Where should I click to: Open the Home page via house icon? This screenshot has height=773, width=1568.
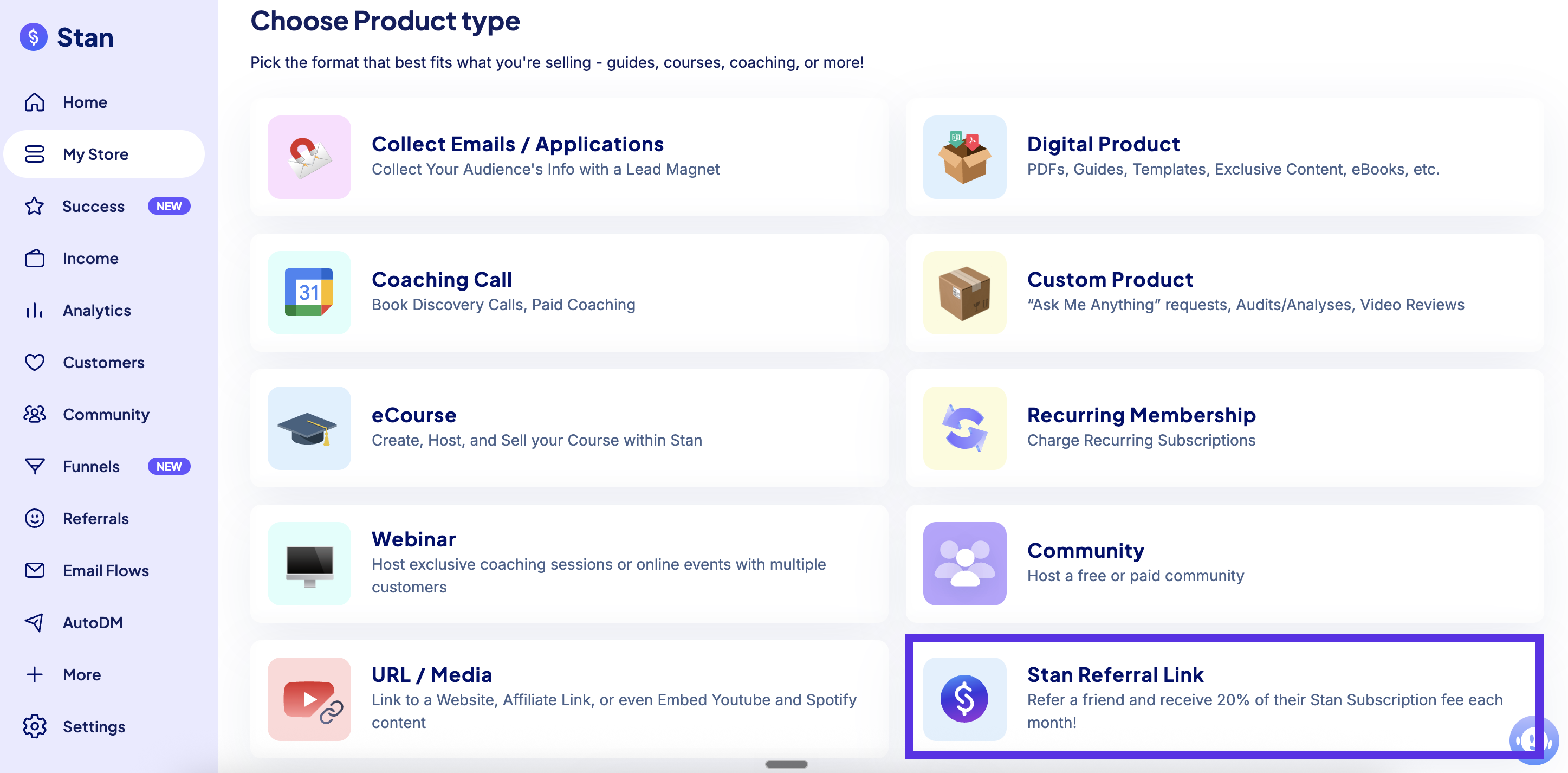coord(35,102)
